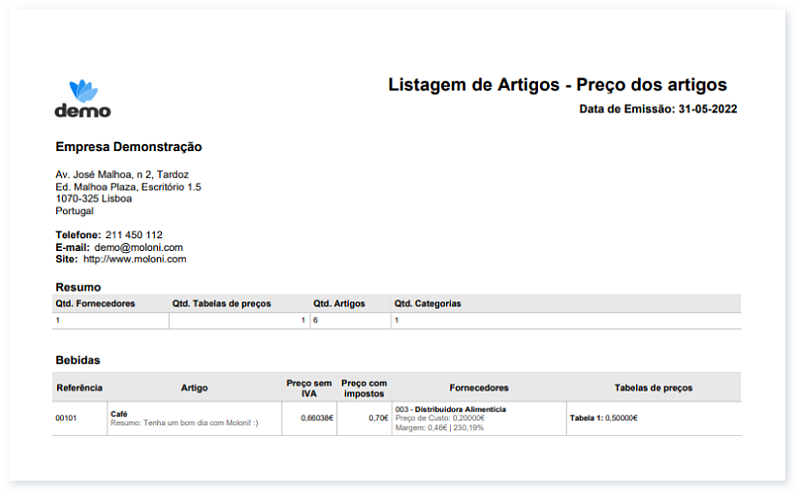Click the Referência column header
This screenshot has width=800, height=496.
click(x=79, y=387)
